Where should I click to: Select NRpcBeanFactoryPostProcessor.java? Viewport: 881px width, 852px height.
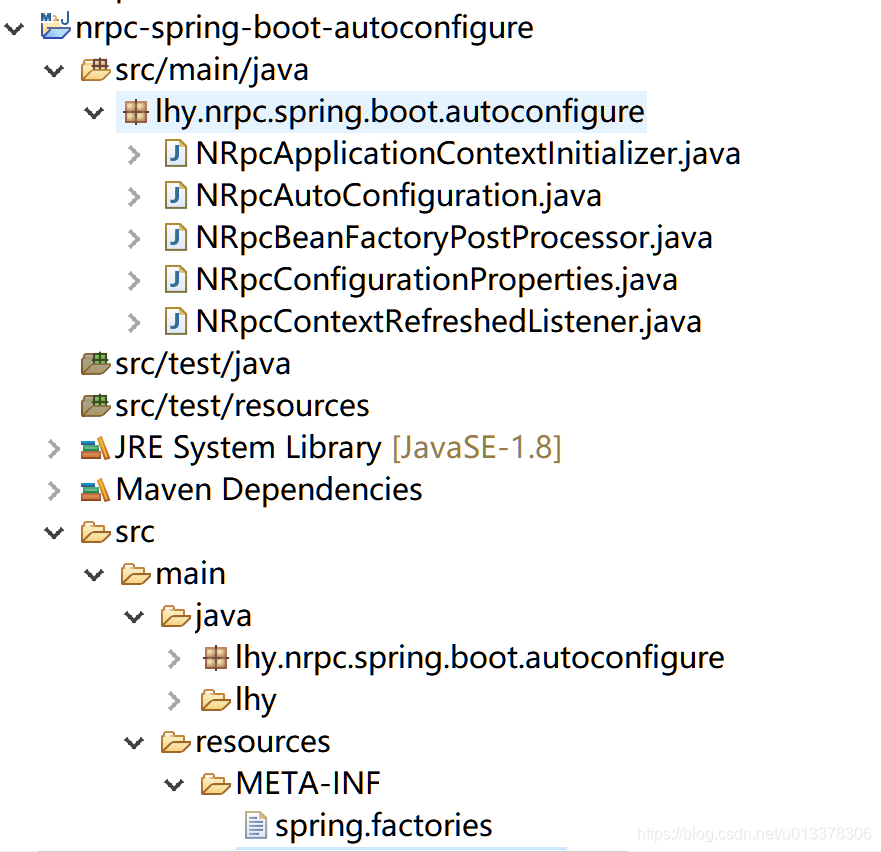coord(454,238)
